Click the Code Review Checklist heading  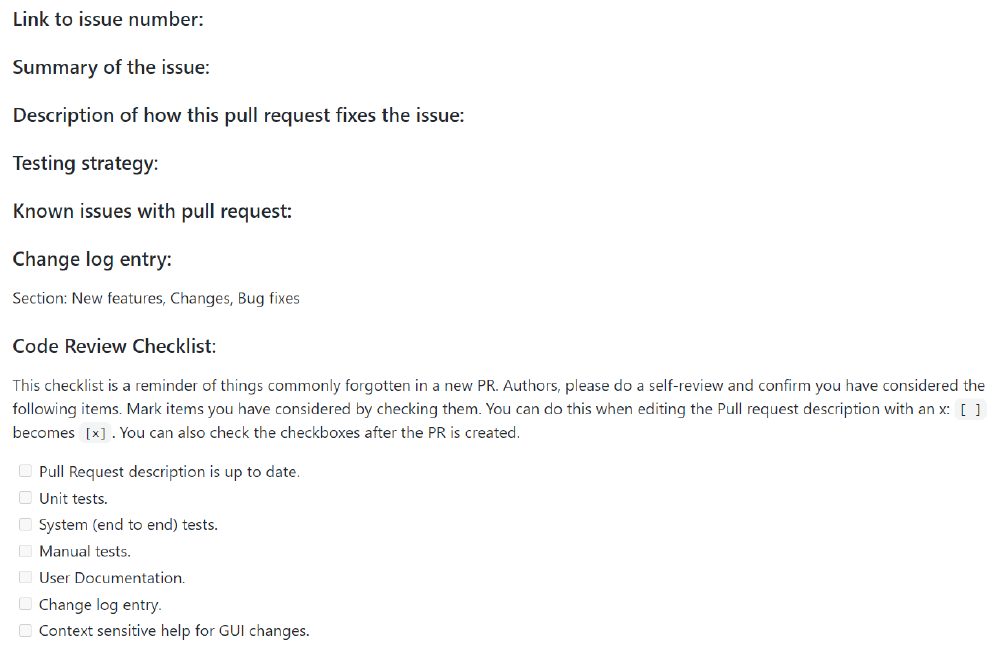pyautogui.click(x=115, y=346)
